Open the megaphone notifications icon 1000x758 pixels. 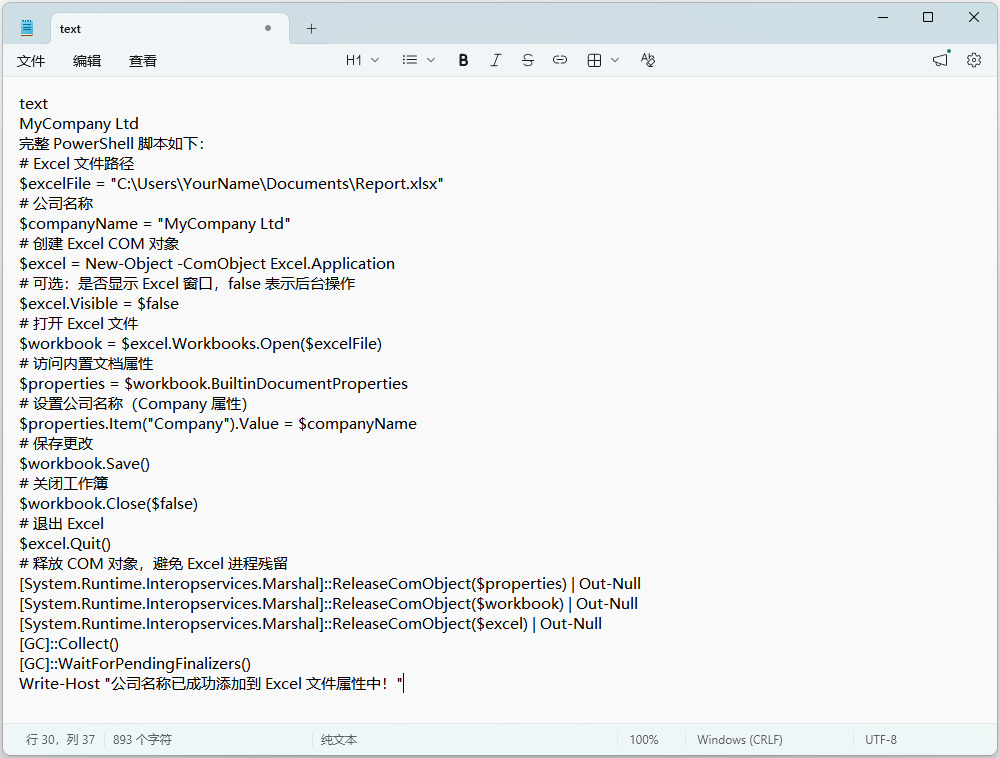coord(941,60)
